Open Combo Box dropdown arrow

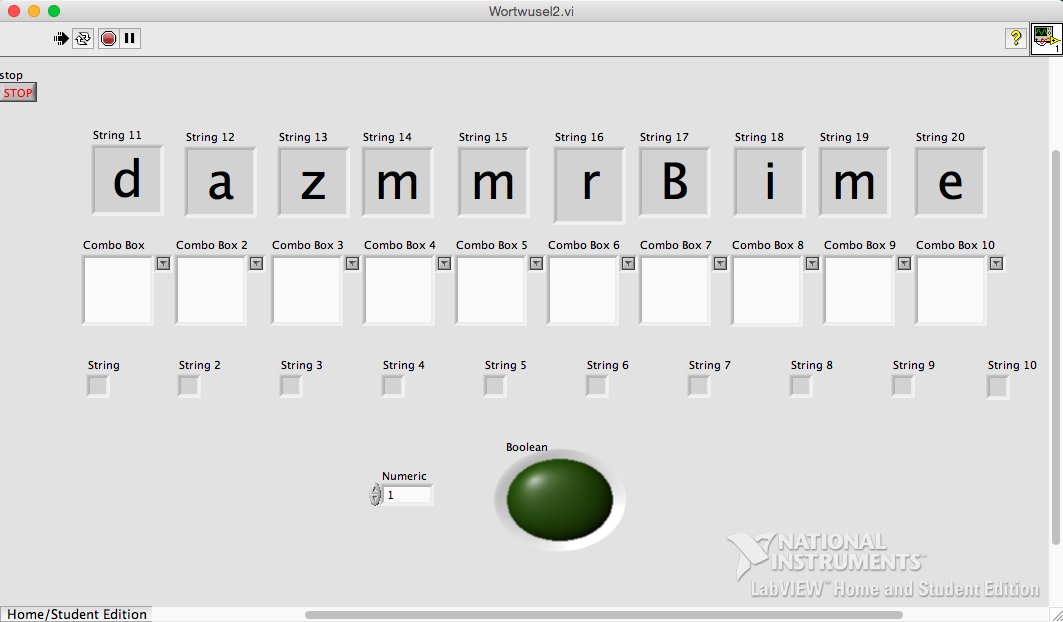(163, 263)
